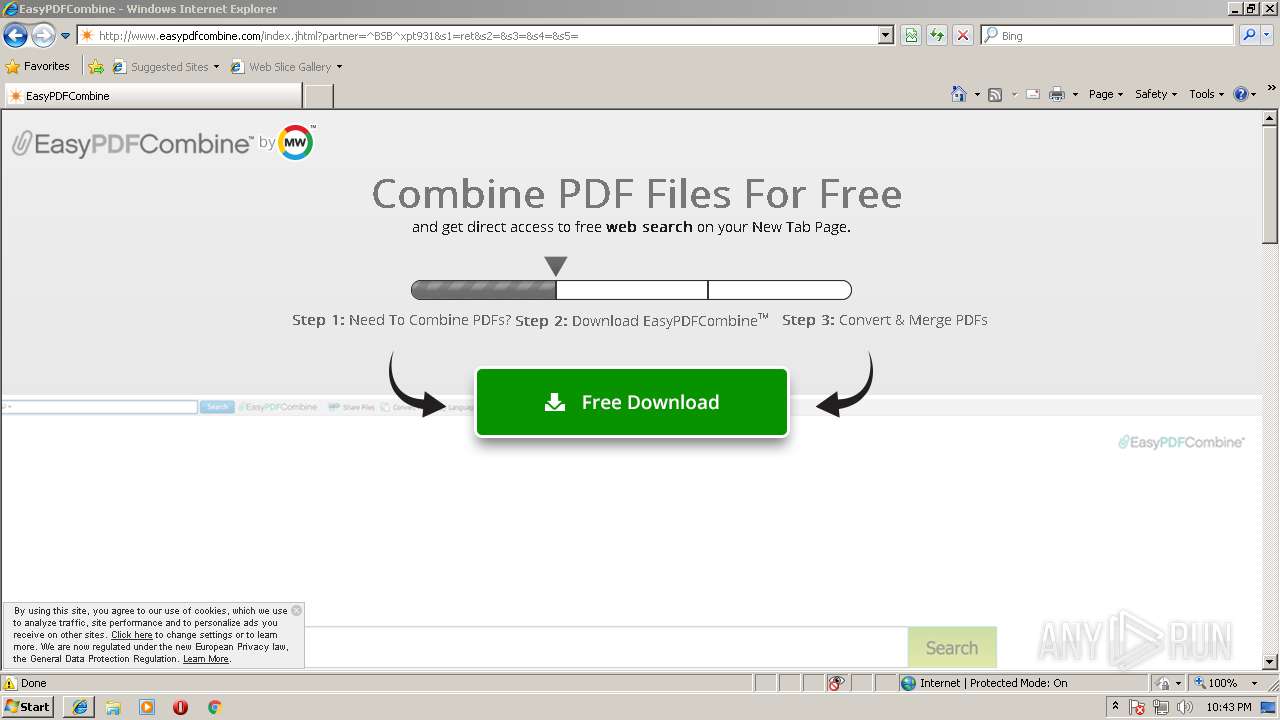Viewport: 1280px width, 720px height.
Task: Click the pale green Search button
Action: 952,648
